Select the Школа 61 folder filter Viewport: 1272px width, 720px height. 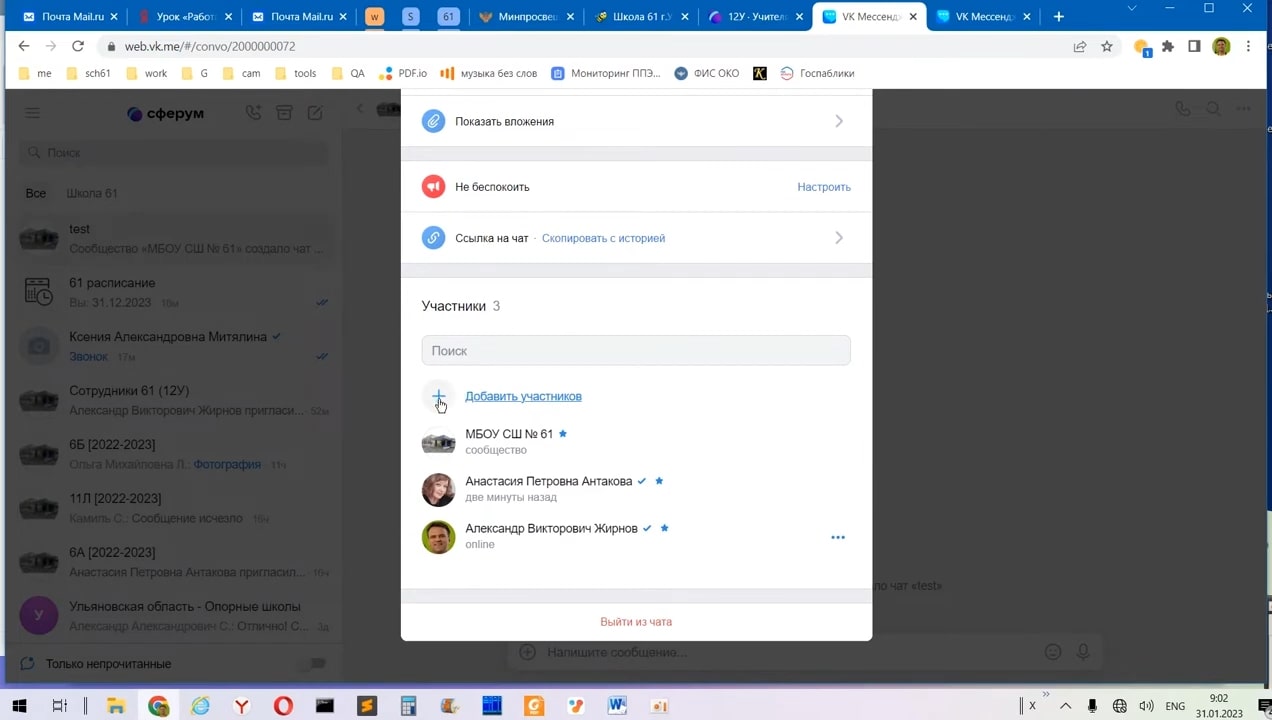(92, 193)
